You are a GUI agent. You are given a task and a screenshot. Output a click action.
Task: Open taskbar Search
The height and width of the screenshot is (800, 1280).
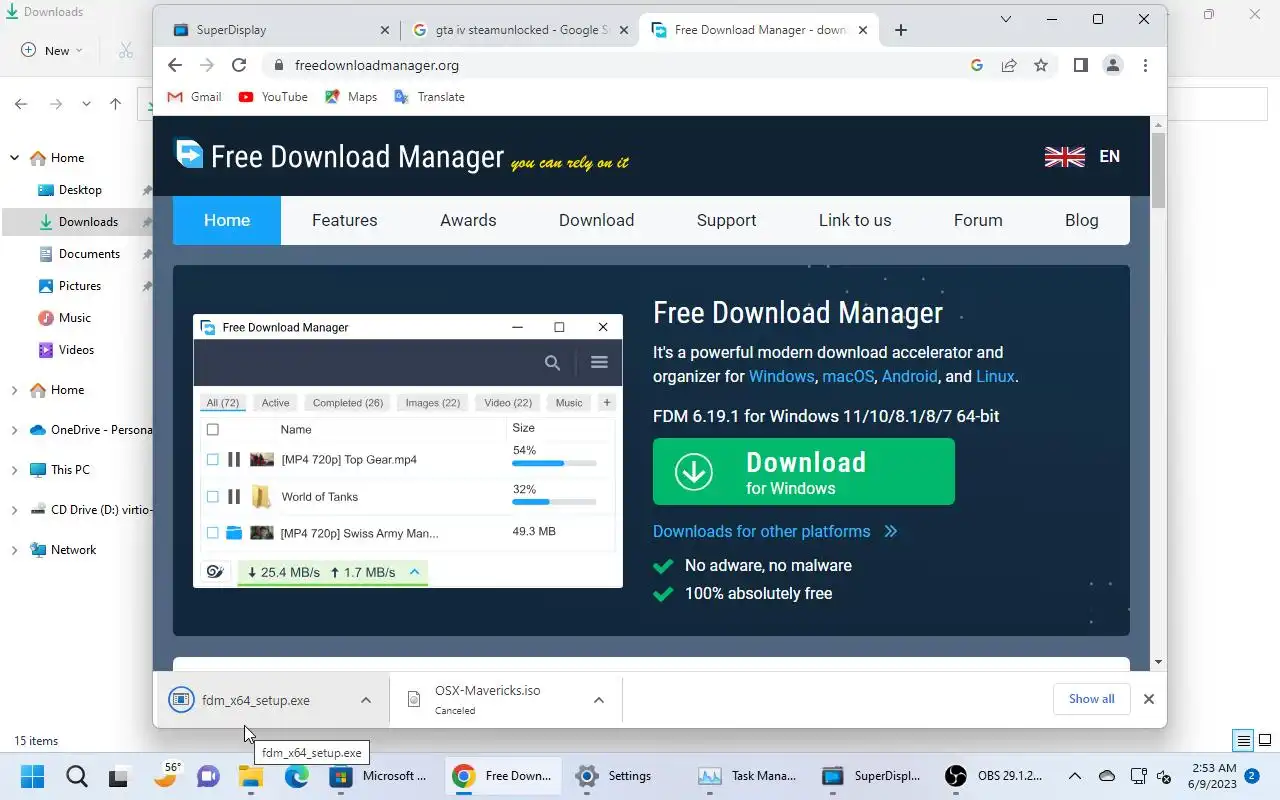pos(76,776)
